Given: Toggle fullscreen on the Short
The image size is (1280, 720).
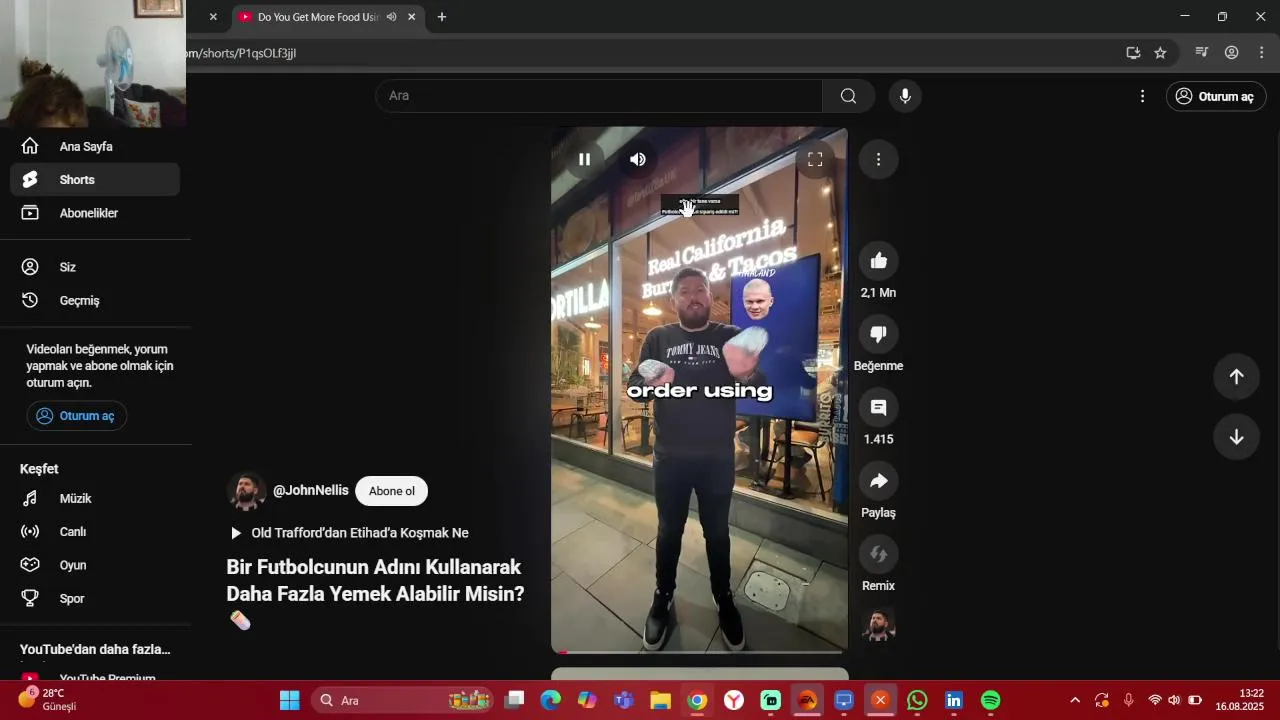Looking at the screenshot, I should [x=815, y=159].
